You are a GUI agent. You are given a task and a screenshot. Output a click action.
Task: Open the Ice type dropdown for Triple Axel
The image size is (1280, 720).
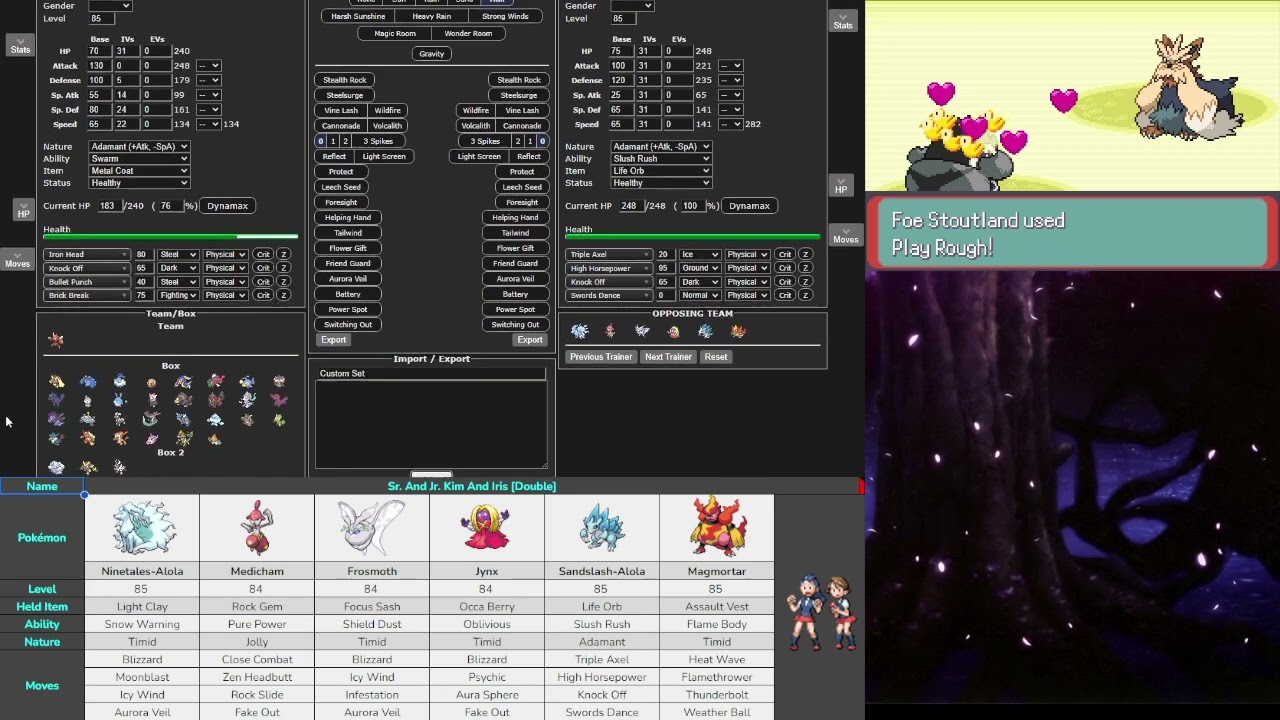[x=700, y=254]
